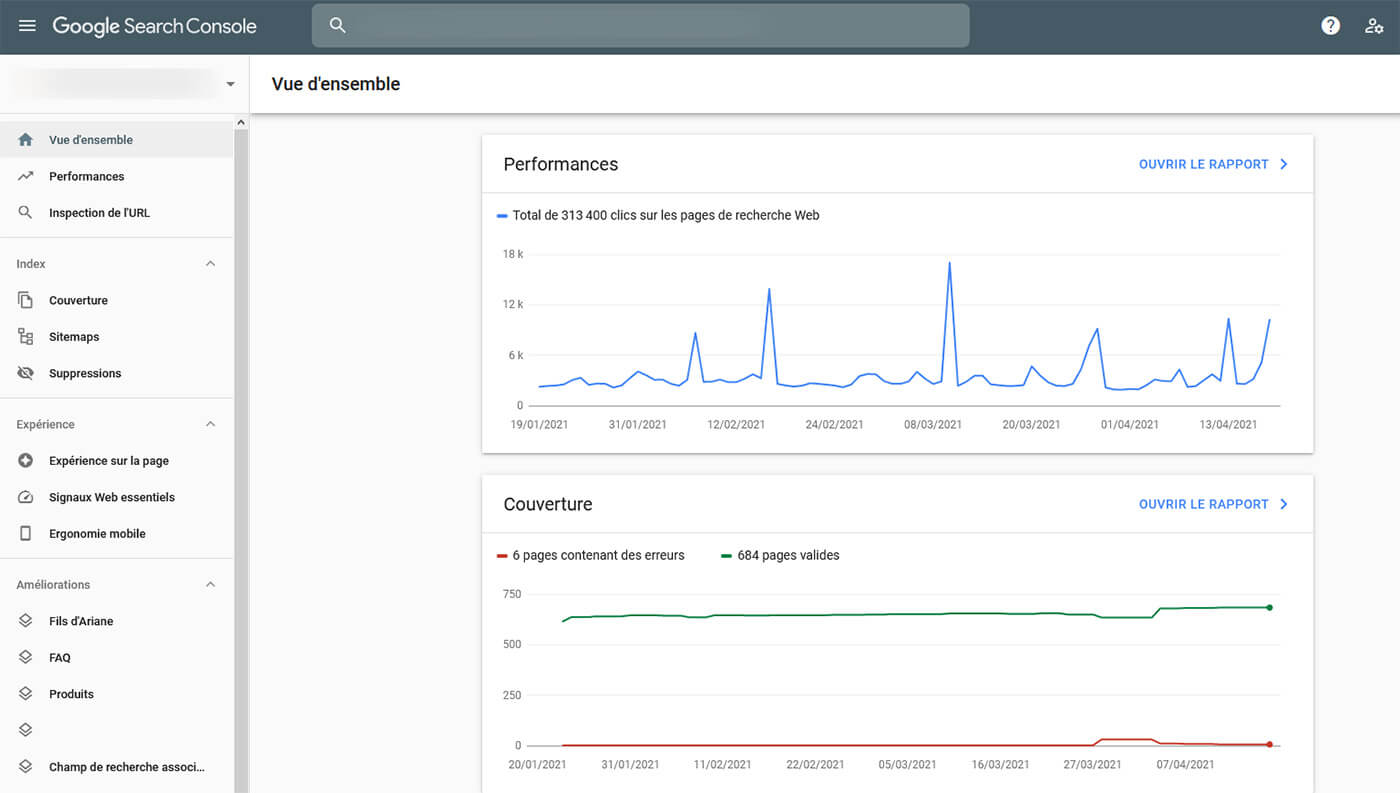Screen dimensions: 1400x793
Task: Open Expérience sur la page
Action: [116, 461]
